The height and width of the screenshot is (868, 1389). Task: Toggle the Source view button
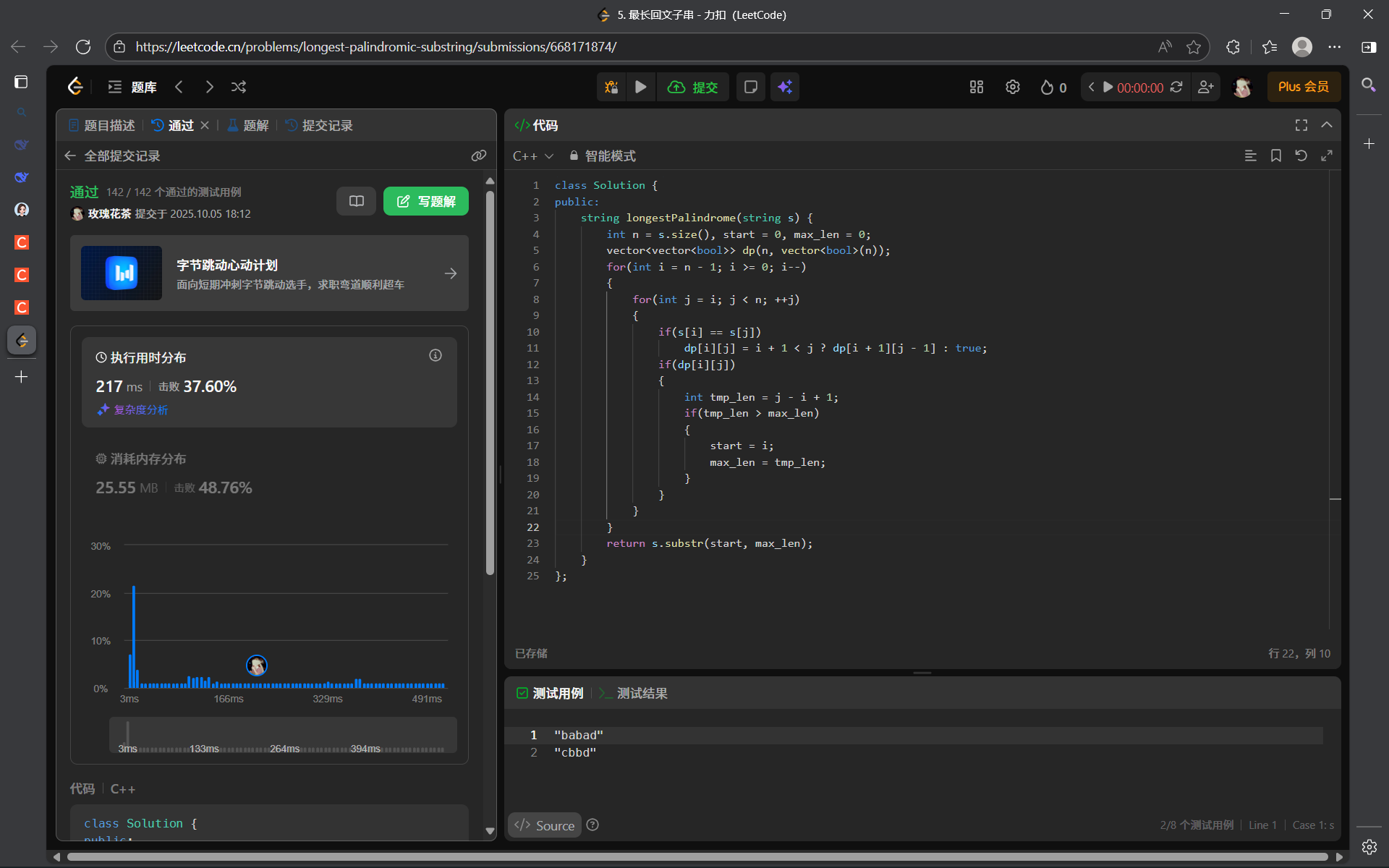(x=545, y=825)
